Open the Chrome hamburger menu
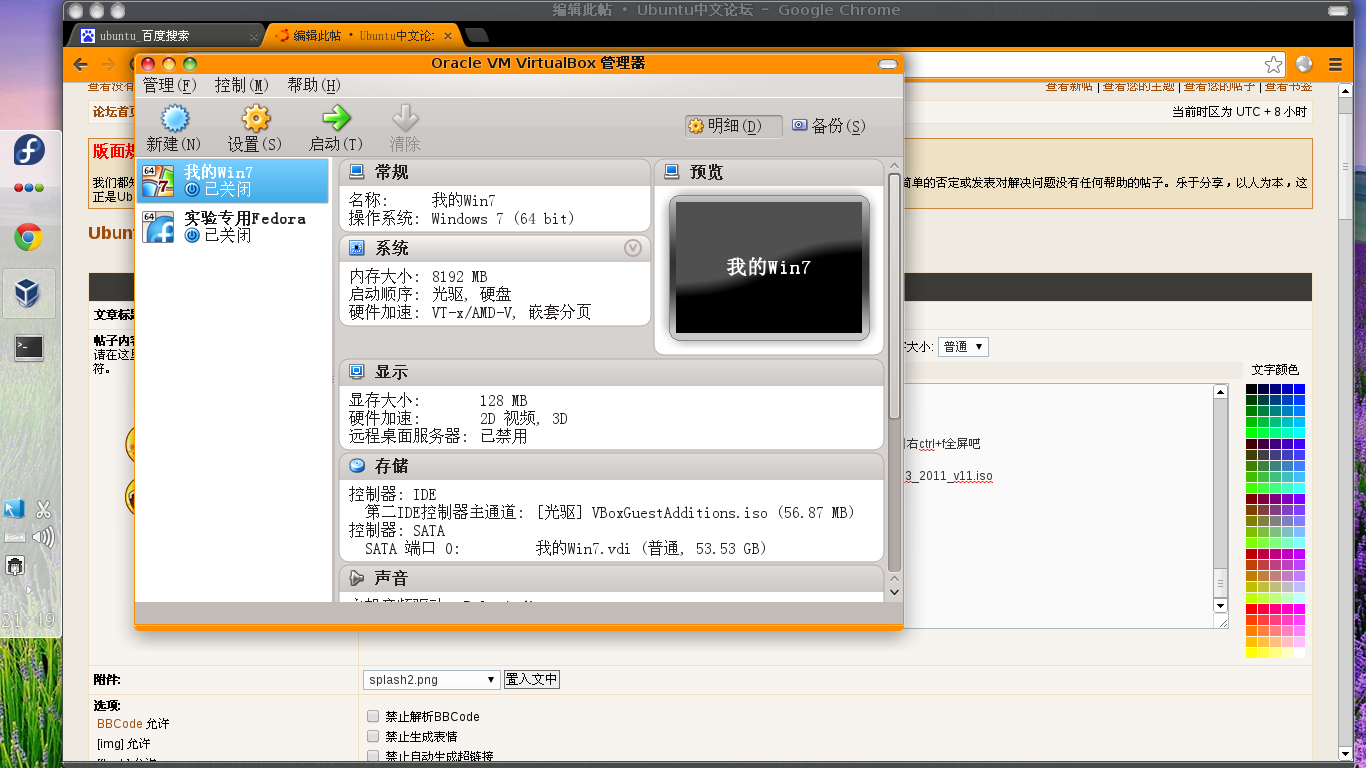Image resolution: width=1366 pixels, height=768 pixels. (x=1336, y=64)
